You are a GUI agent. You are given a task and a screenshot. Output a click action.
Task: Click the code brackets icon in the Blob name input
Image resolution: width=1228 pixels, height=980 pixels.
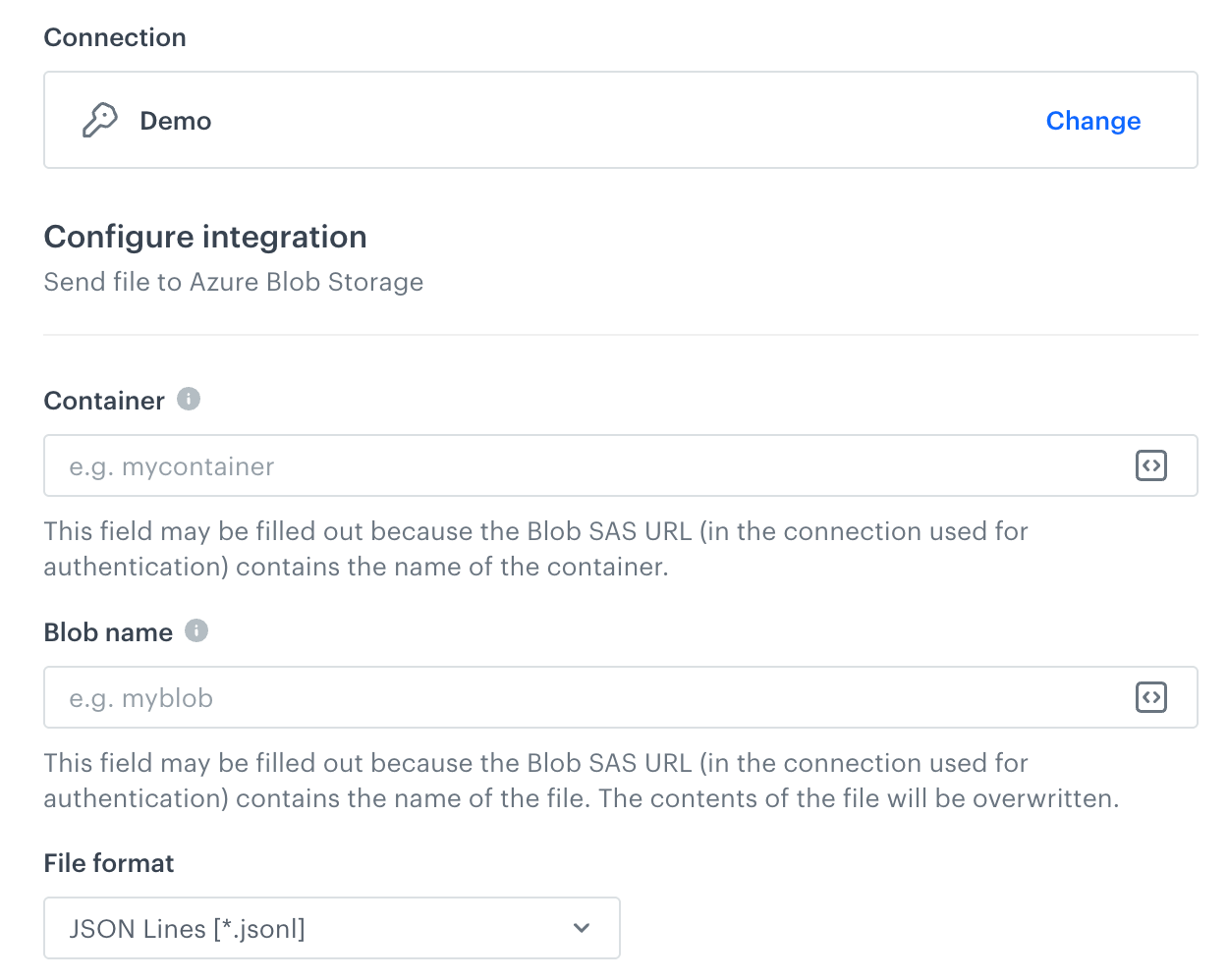(x=1151, y=697)
